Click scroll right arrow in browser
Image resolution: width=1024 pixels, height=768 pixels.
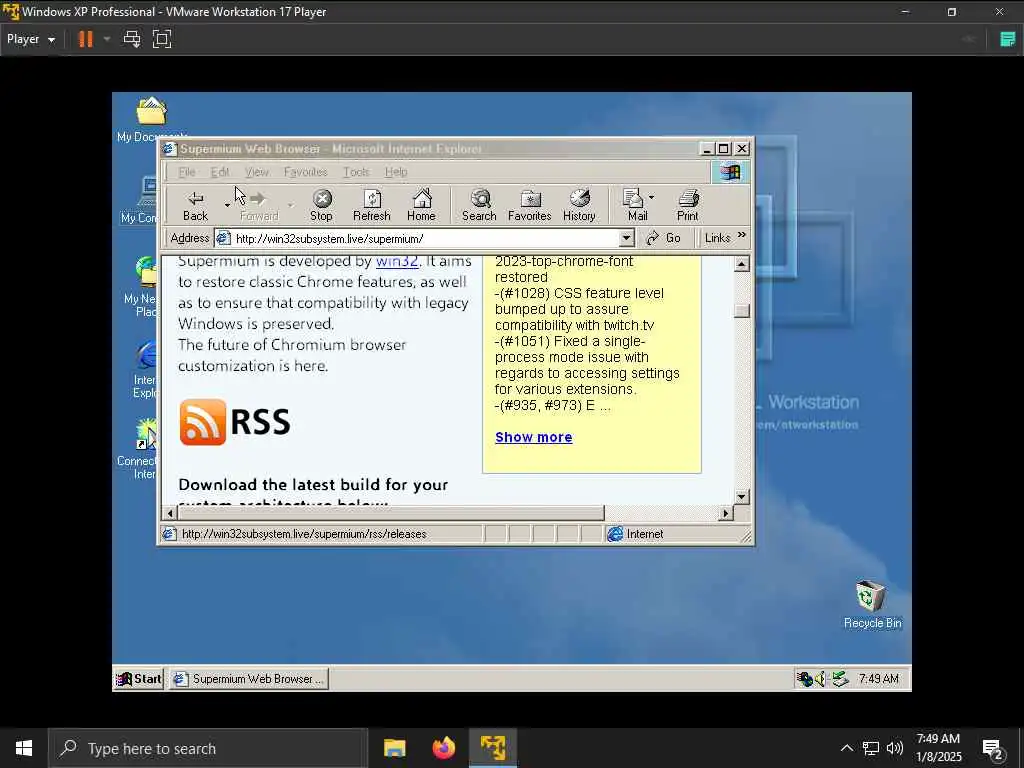pyautogui.click(x=726, y=513)
